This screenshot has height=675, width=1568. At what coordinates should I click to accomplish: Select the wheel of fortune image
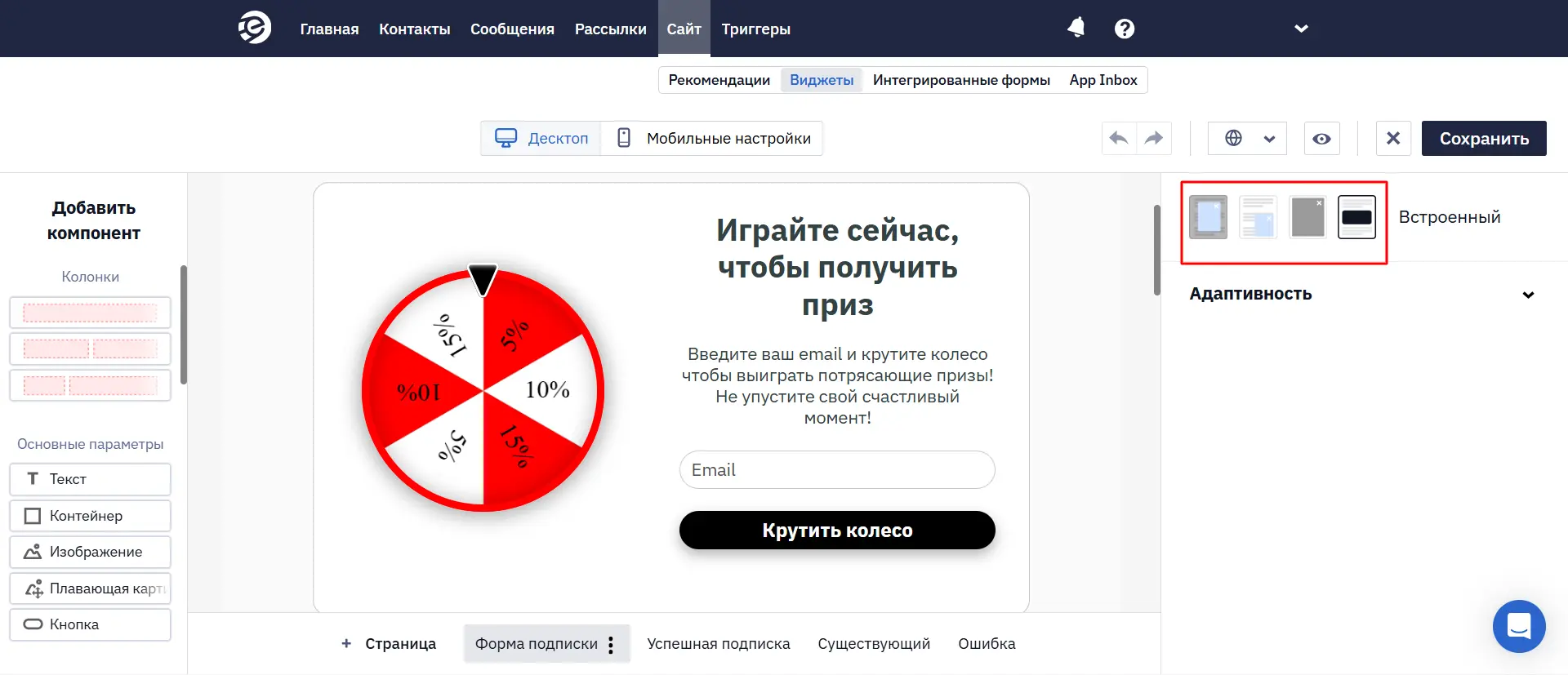coord(483,389)
